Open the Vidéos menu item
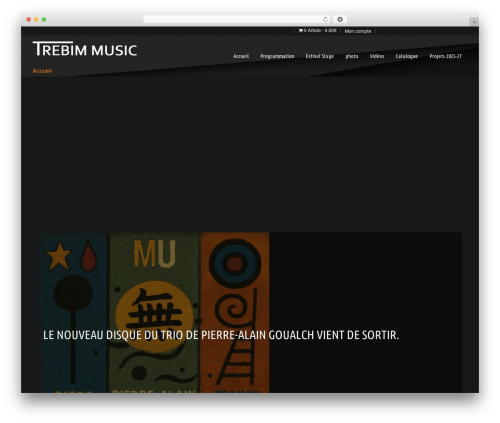 pos(377,56)
